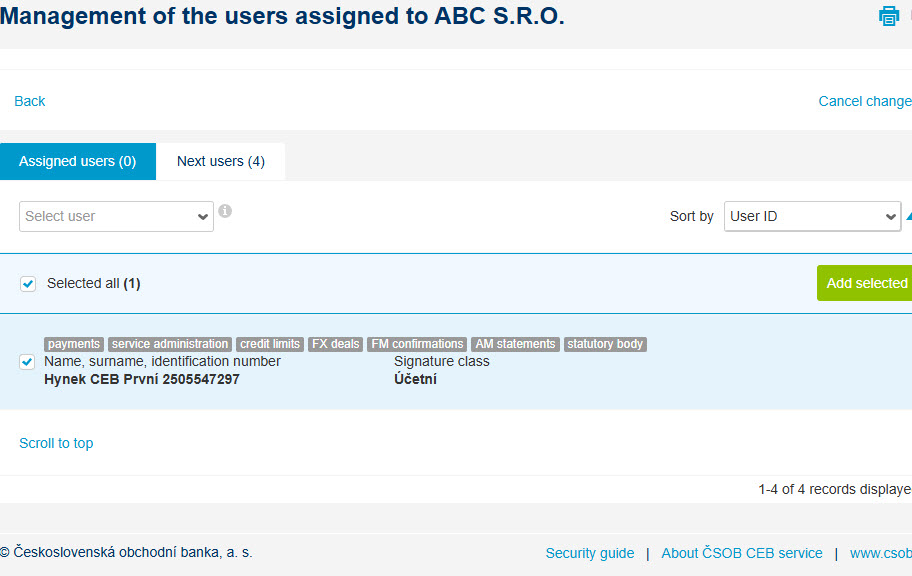Viewport: 912px width, 576px height.
Task: Open the Security guide link
Action: point(590,553)
